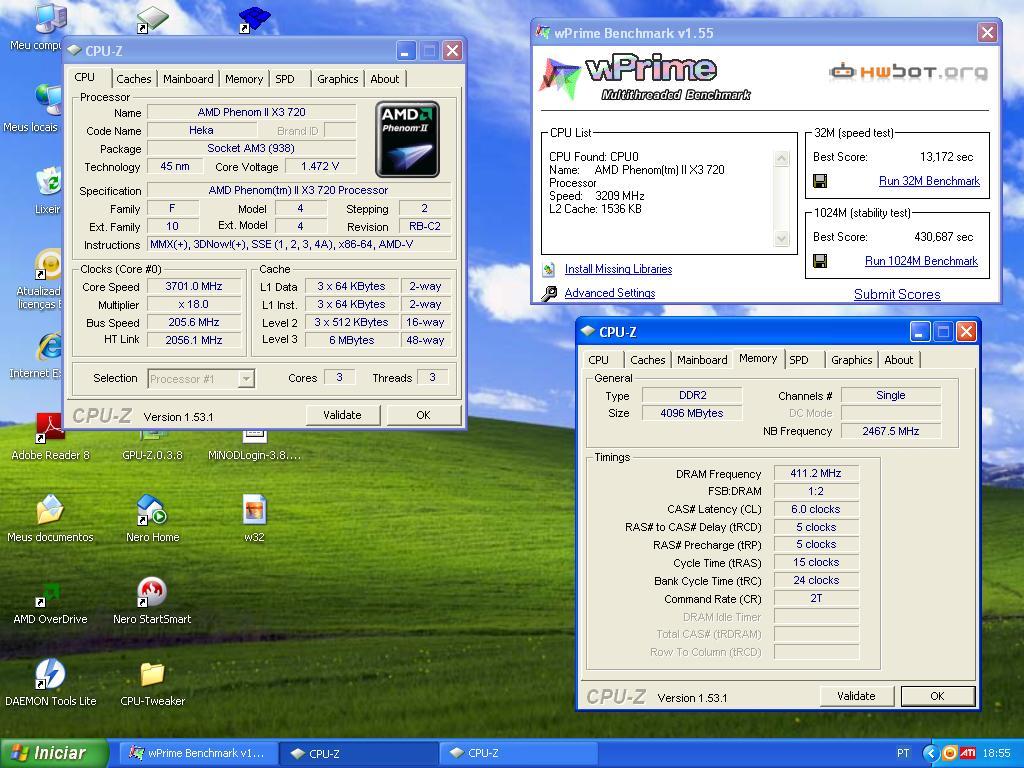Click OK in the CPU tab window
1024x768 pixels.
tap(423, 415)
